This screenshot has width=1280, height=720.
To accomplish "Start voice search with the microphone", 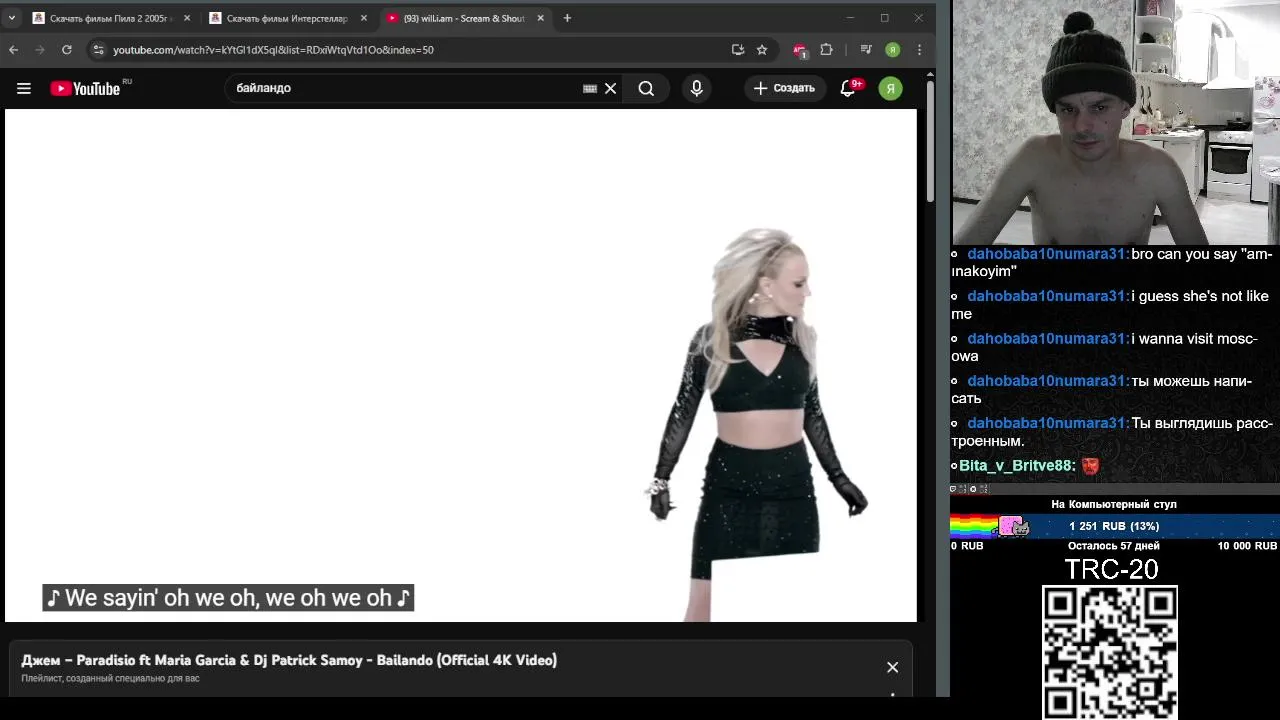I will pos(697,88).
